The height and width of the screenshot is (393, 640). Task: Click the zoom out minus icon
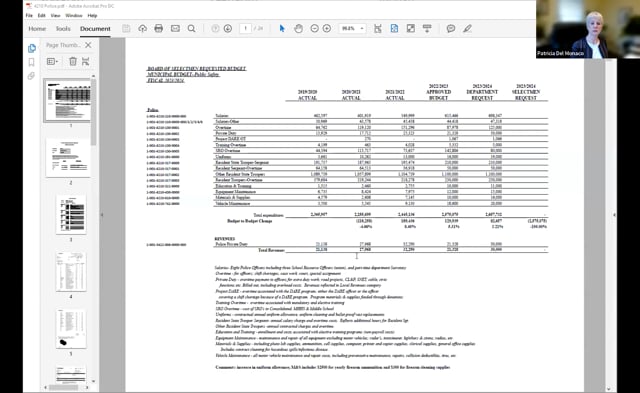pos(314,29)
